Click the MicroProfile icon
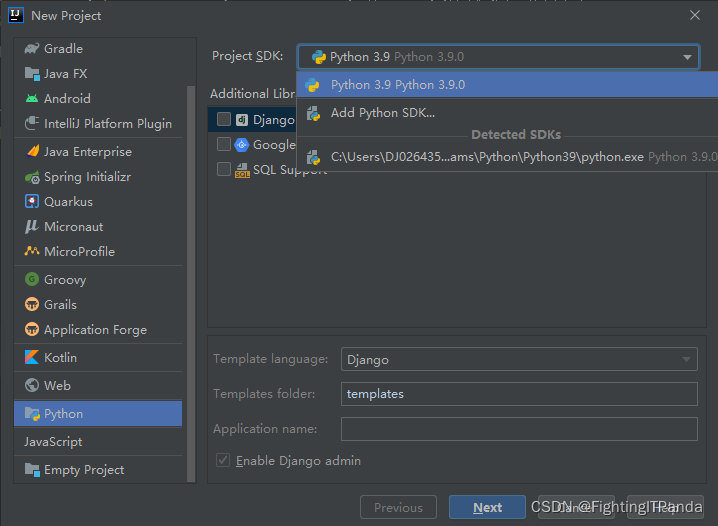The image size is (718, 526). click(x=32, y=251)
